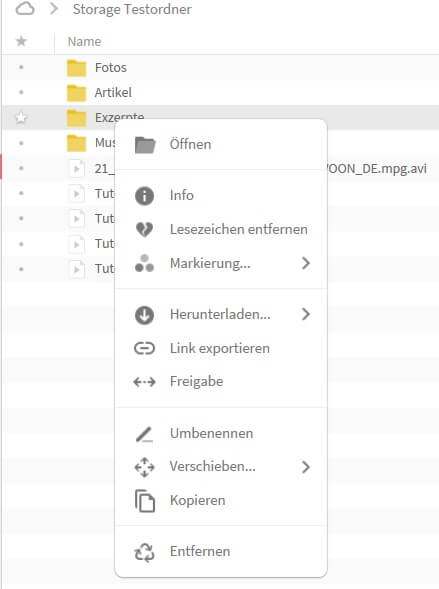The height and width of the screenshot is (589, 439).
Task: Click the cloud icon in breadcrumb
Action: [25, 9]
